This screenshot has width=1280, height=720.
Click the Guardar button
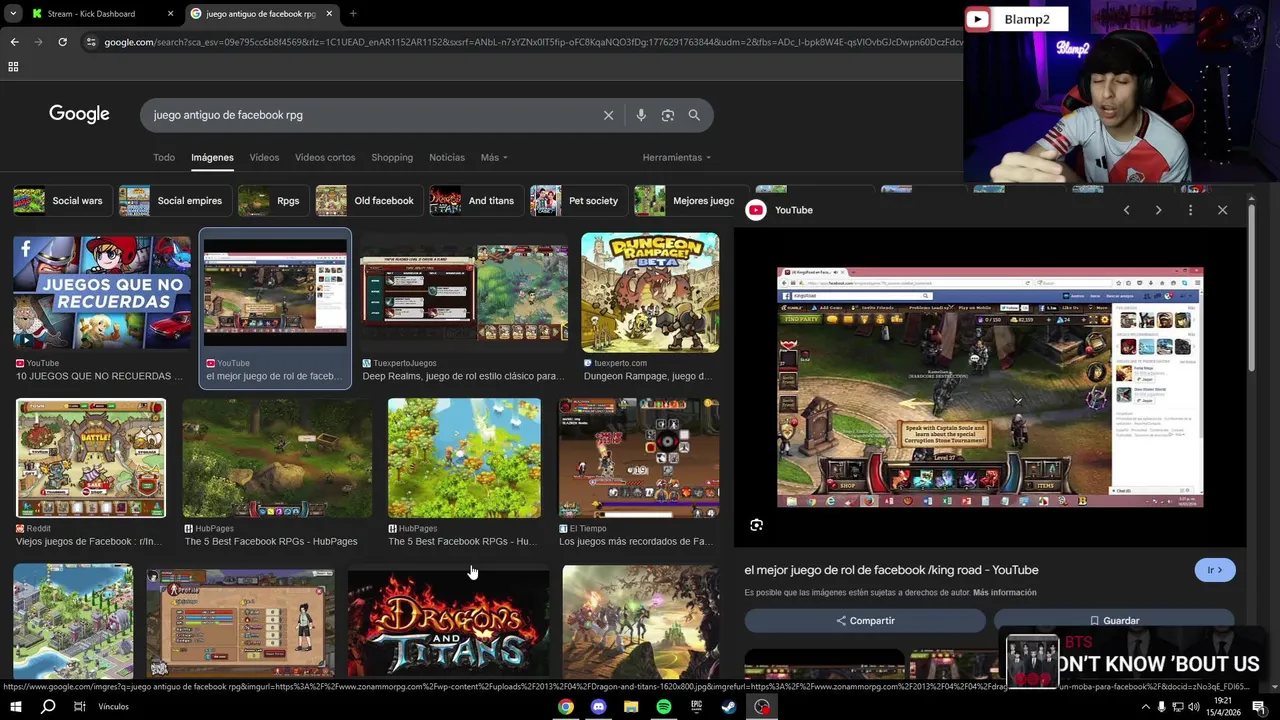(x=1114, y=621)
